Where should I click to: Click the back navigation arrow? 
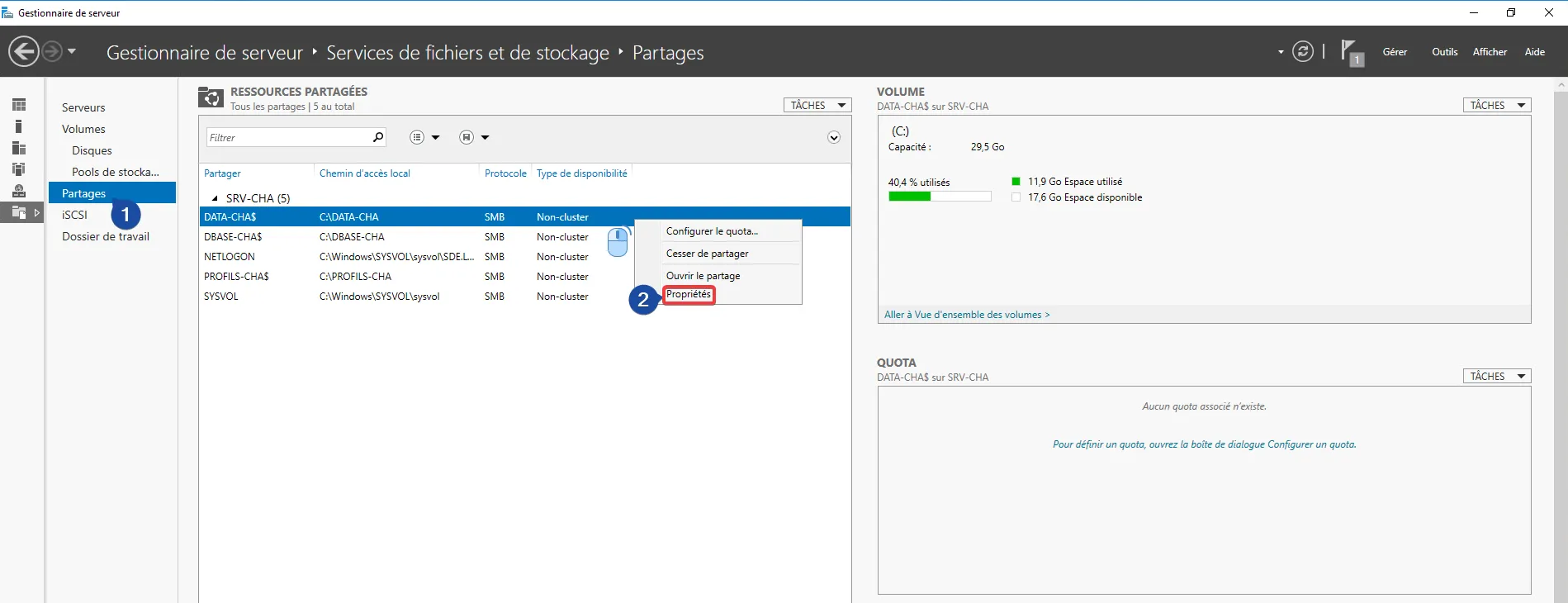[x=24, y=52]
